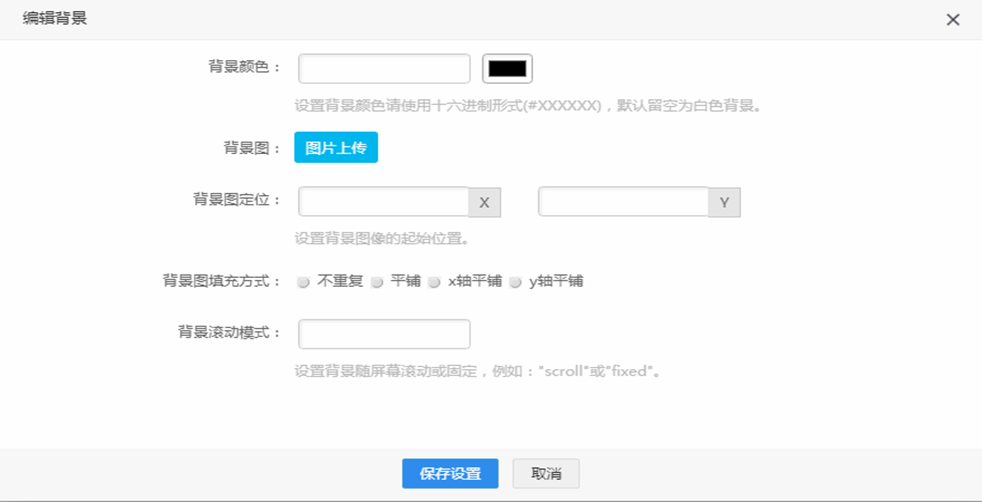Save with the 保存设置 button
Viewport: 982px width, 502px height.
[x=450, y=474]
